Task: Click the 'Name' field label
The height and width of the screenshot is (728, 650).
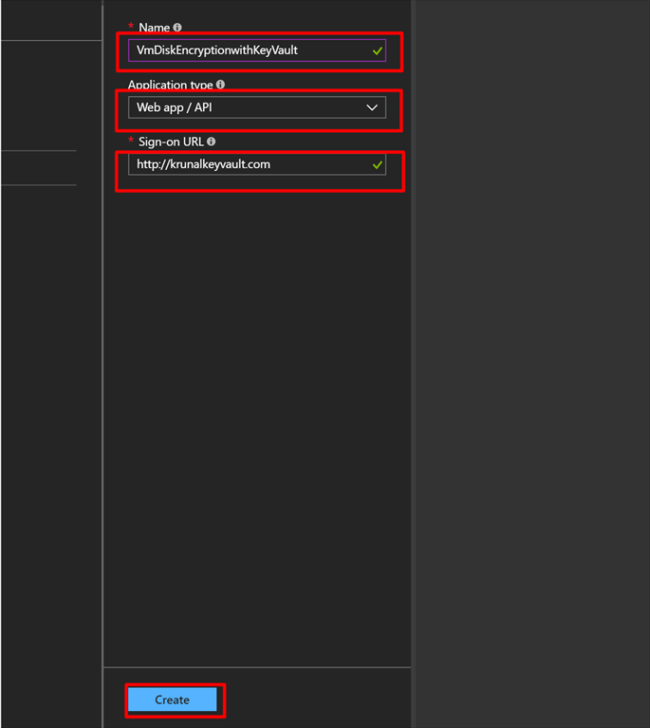Action: [154, 28]
